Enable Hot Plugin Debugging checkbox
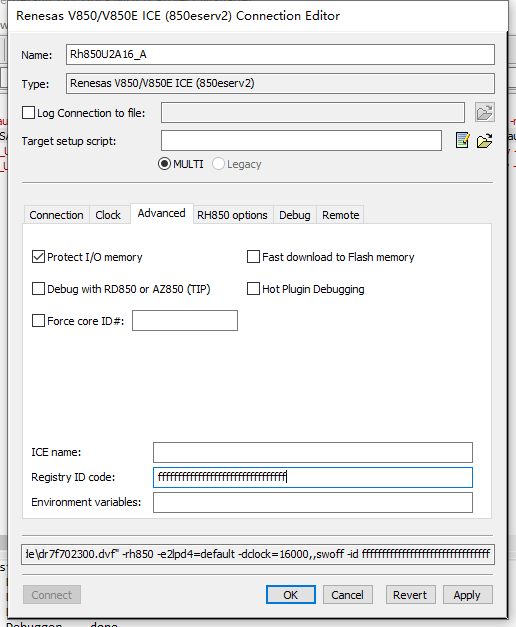Viewport: 516px width, 627px height. pos(253,289)
